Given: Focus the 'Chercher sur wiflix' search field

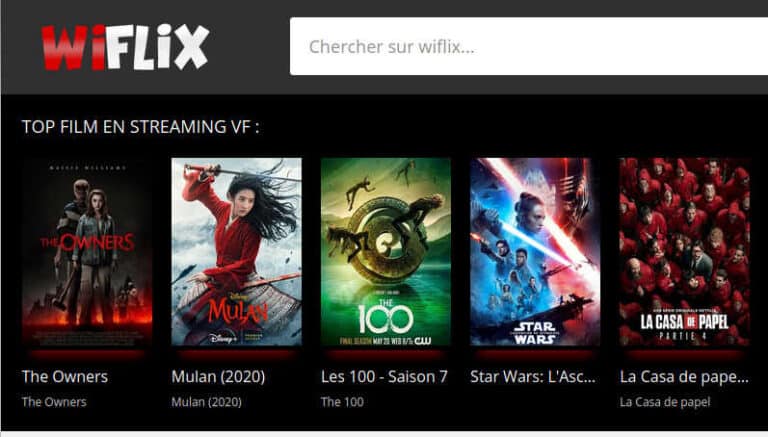Looking at the screenshot, I should 529,47.
